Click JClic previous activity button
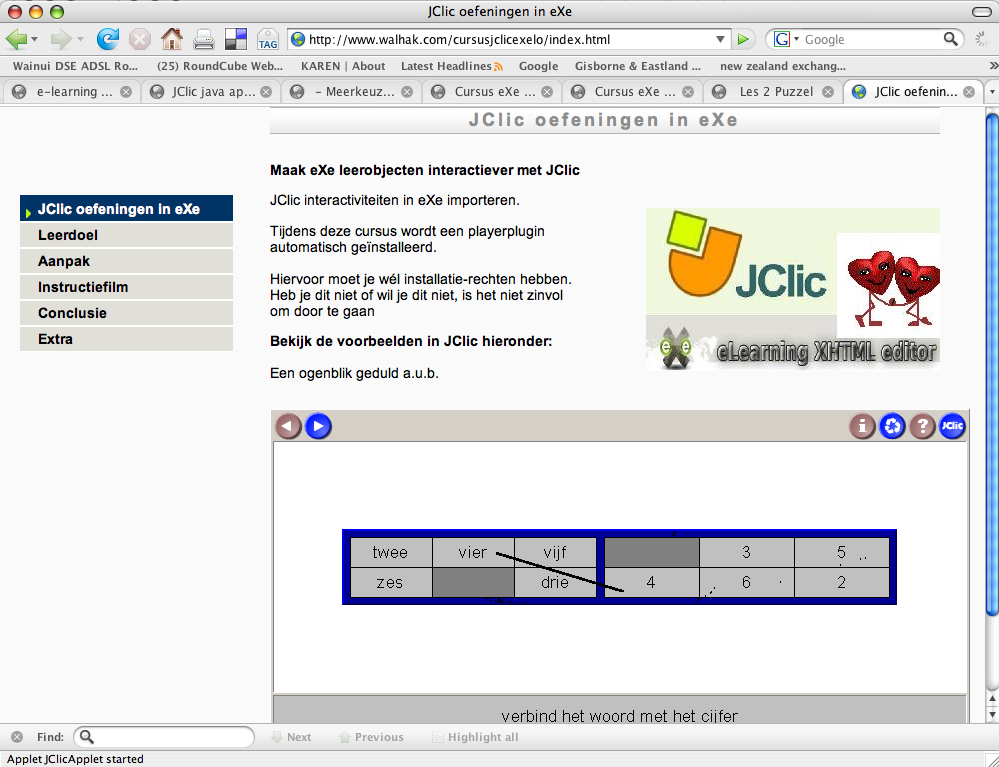The width and height of the screenshot is (999, 767). coord(288,426)
